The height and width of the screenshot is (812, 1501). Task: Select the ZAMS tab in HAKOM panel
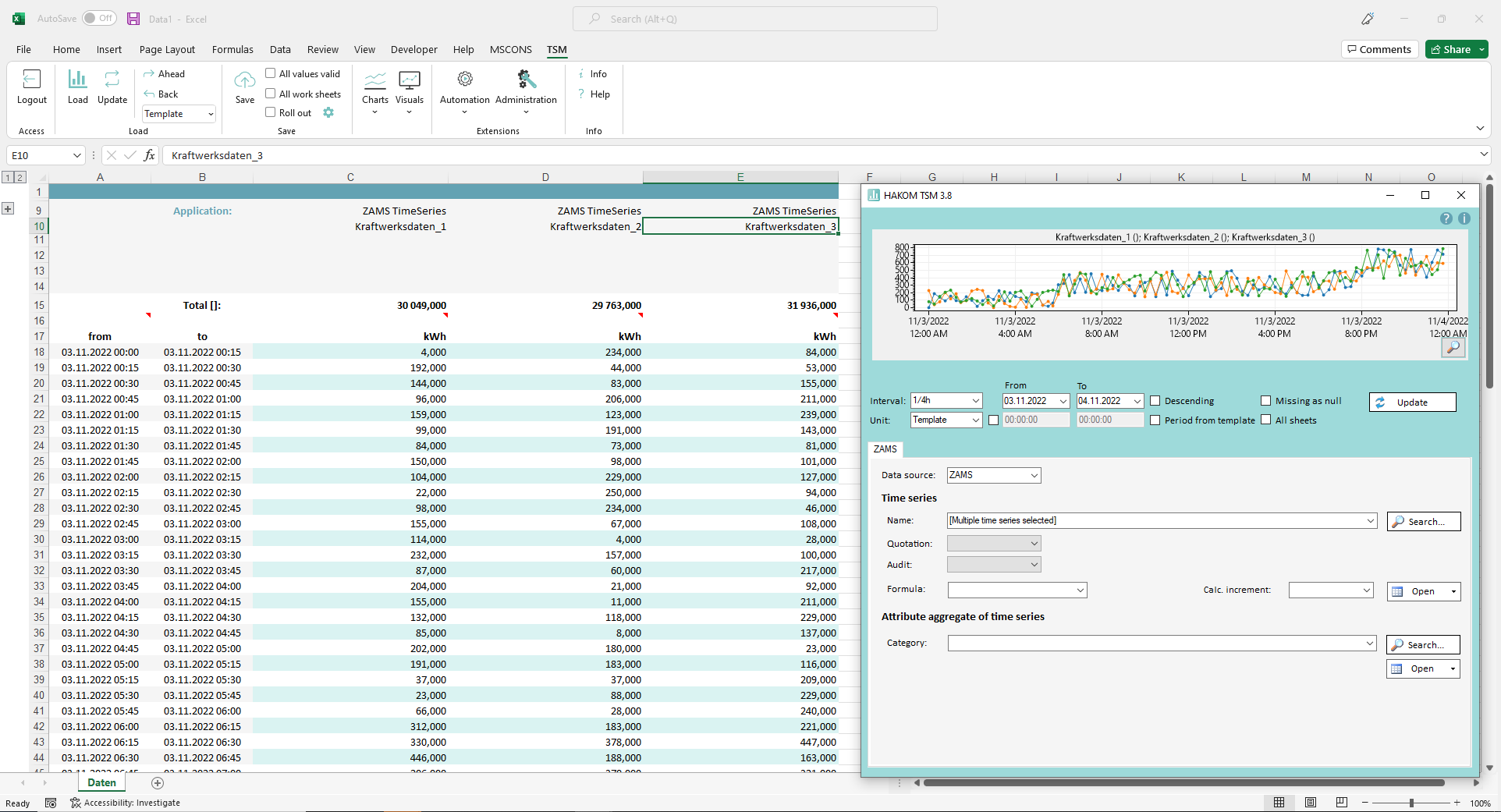click(885, 449)
